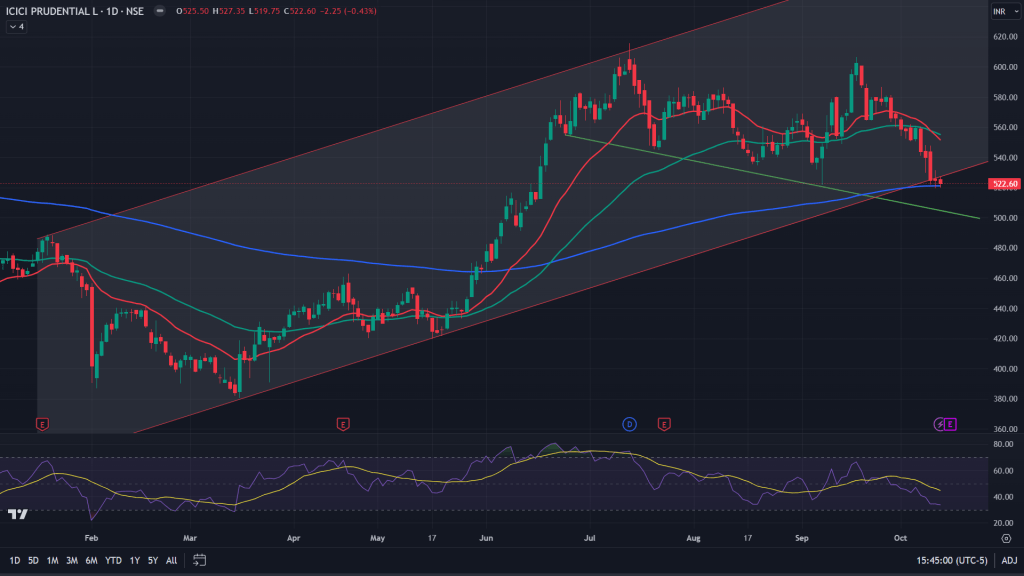Select the 1M time range
The image size is (1024, 576).
(53, 560)
